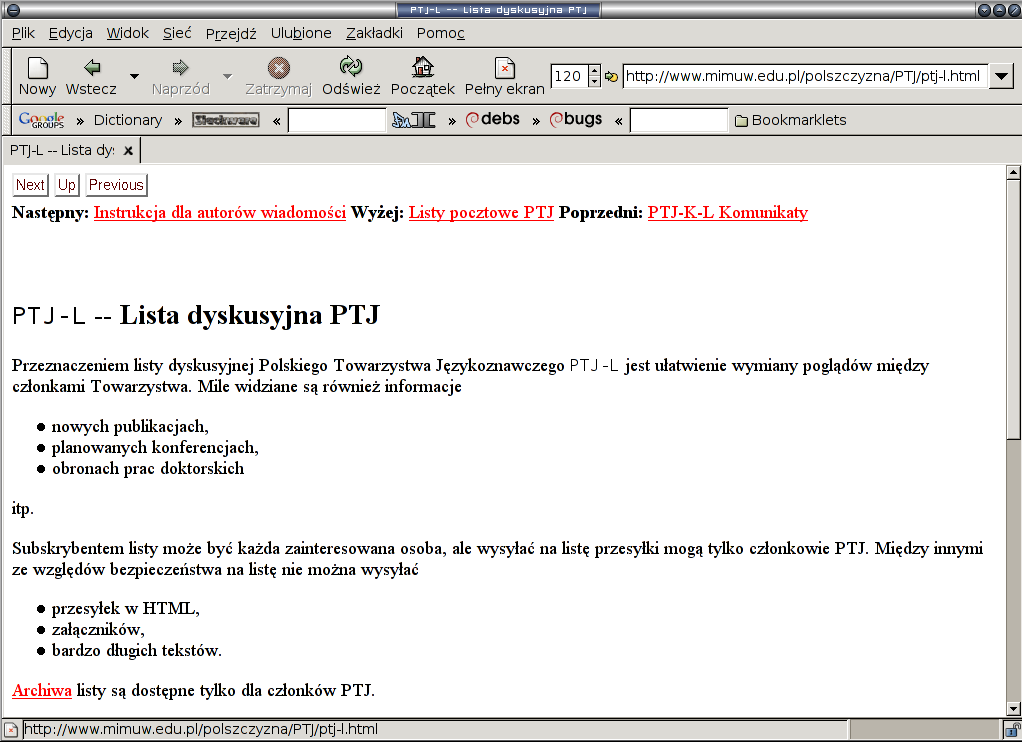Open the Pomoc menu
This screenshot has width=1022, height=742.
click(441, 33)
